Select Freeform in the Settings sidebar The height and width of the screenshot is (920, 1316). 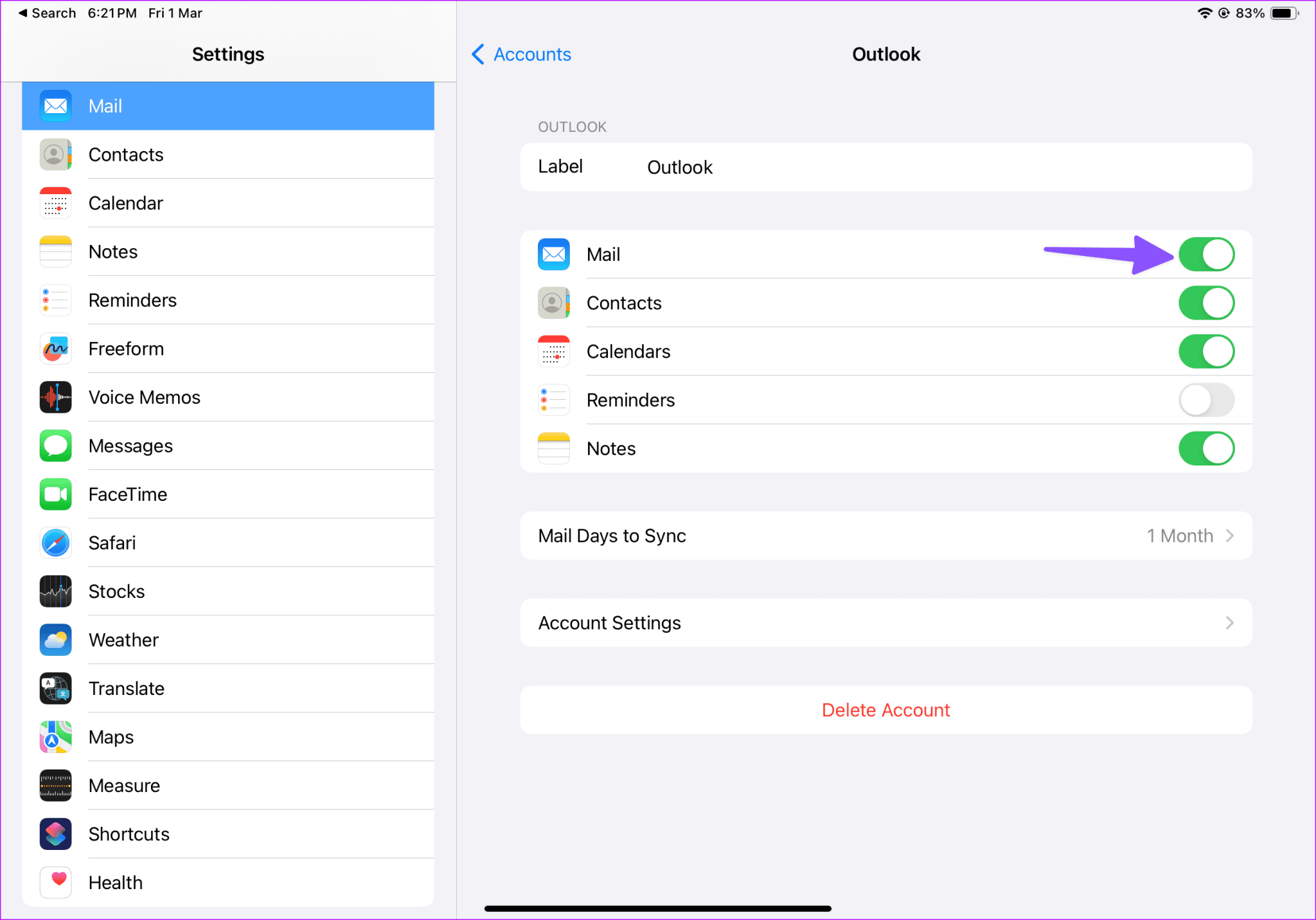[126, 348]
